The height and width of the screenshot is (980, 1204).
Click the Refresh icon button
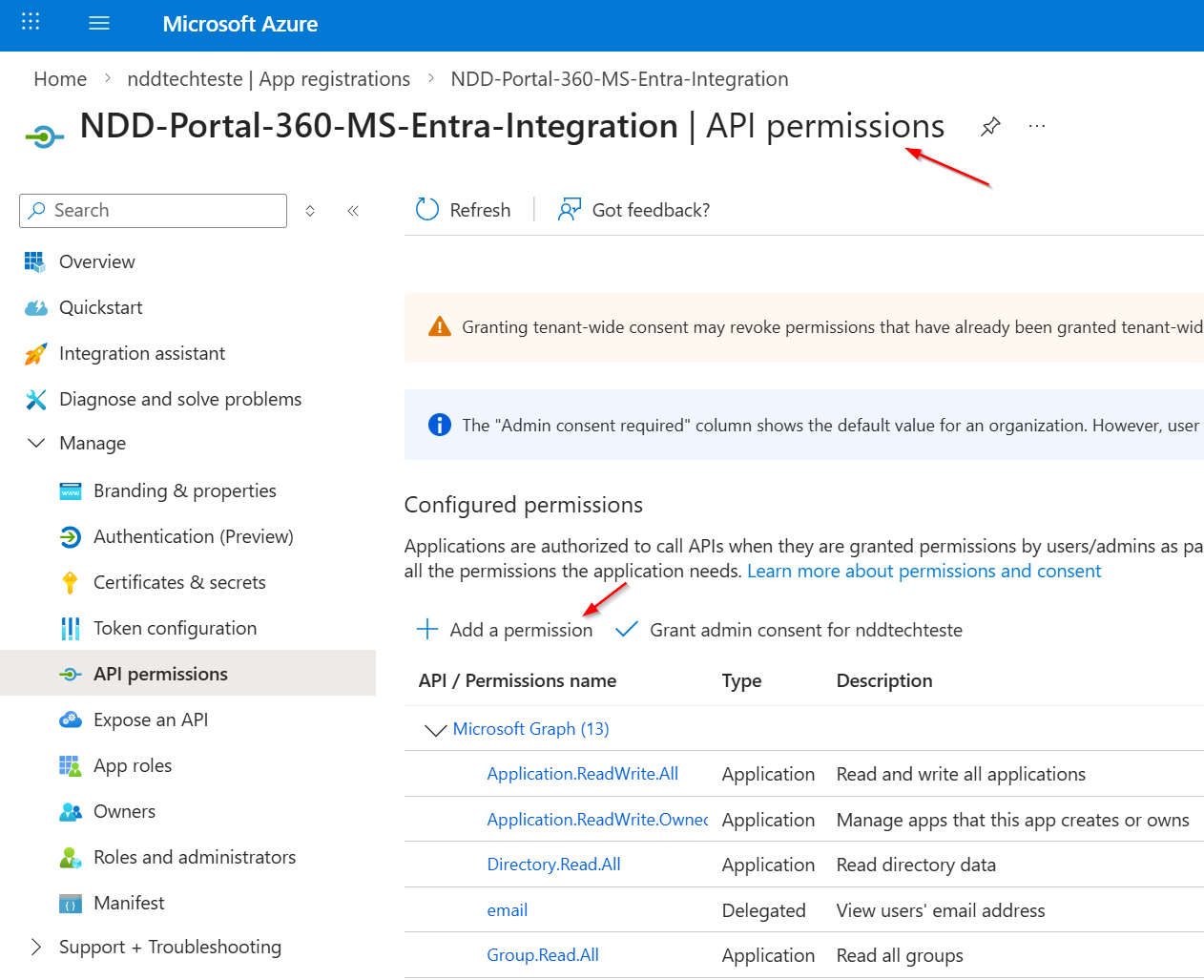[427, 210]
